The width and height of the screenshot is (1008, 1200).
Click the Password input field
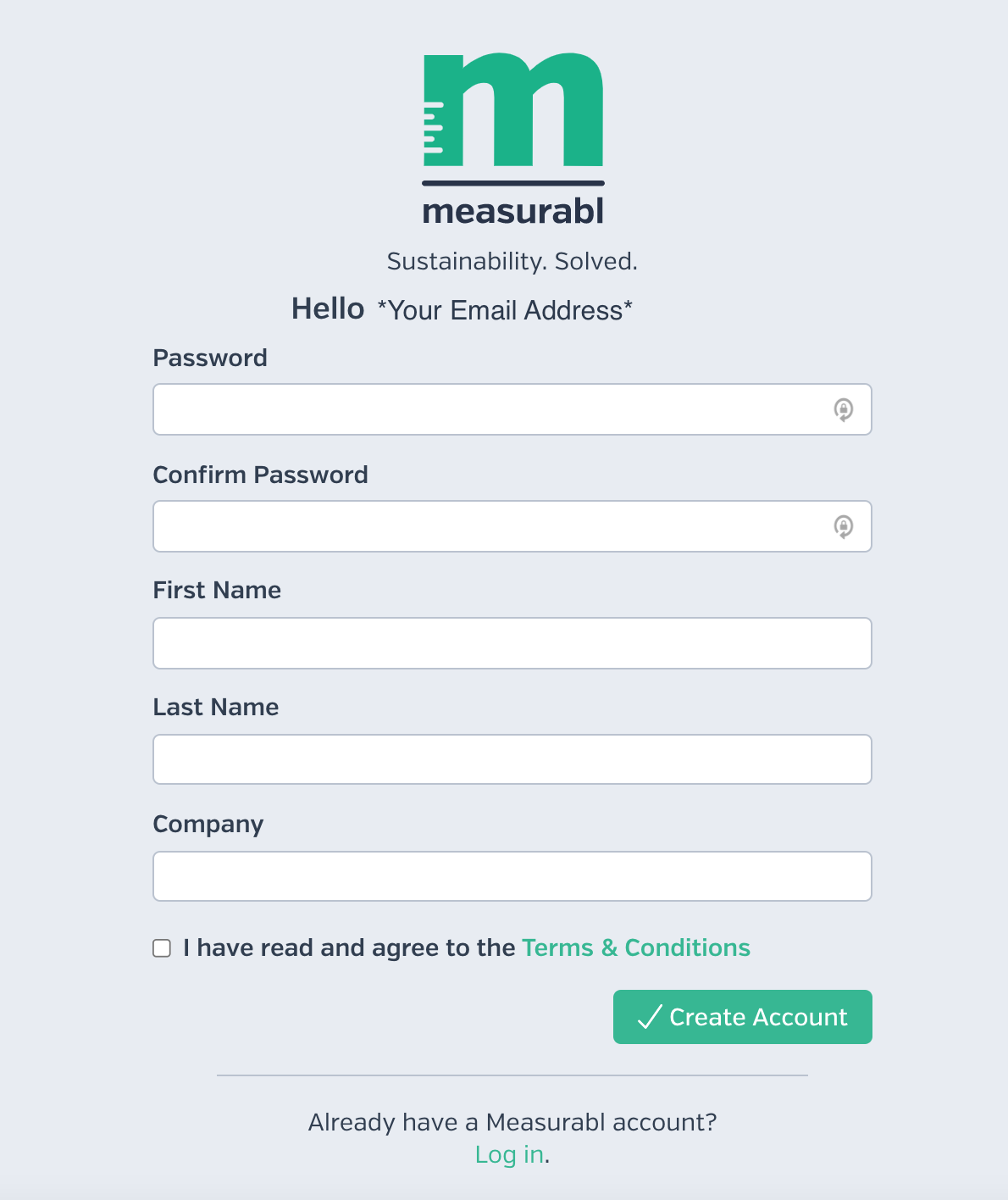(x=512, y=409)
